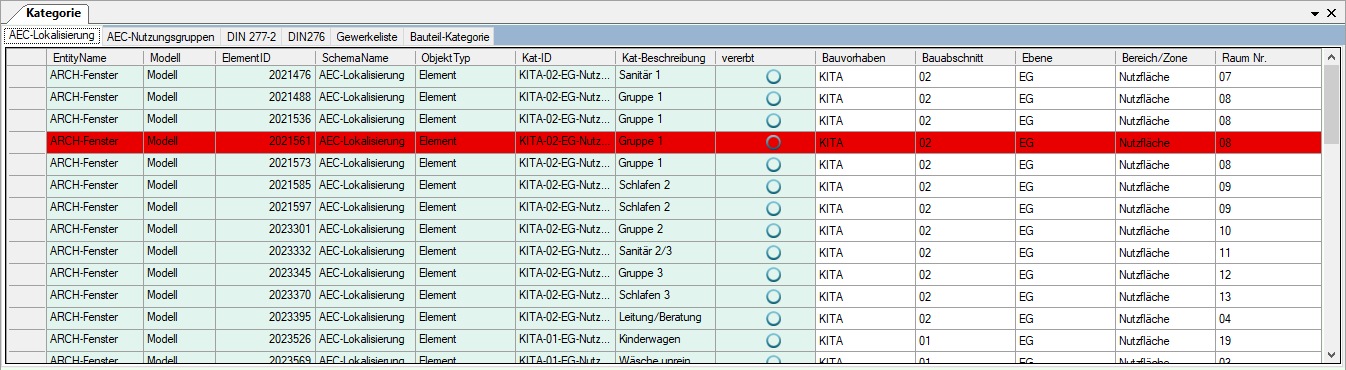Screen dimensions: 1346x370
Task: Switch to Gewerkeliste tab
Action: coord(368,36)
